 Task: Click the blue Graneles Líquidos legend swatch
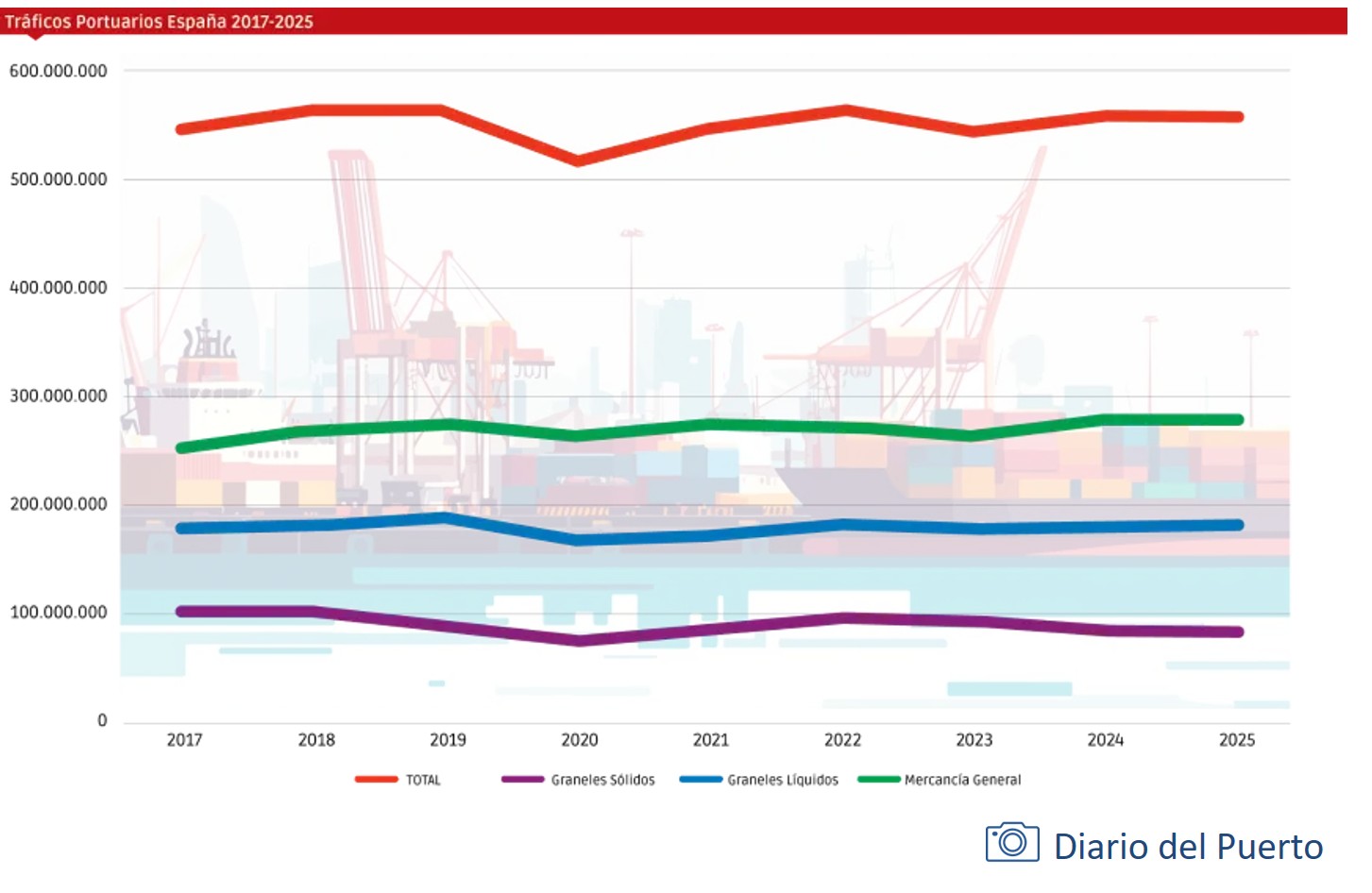click(701, 780)
